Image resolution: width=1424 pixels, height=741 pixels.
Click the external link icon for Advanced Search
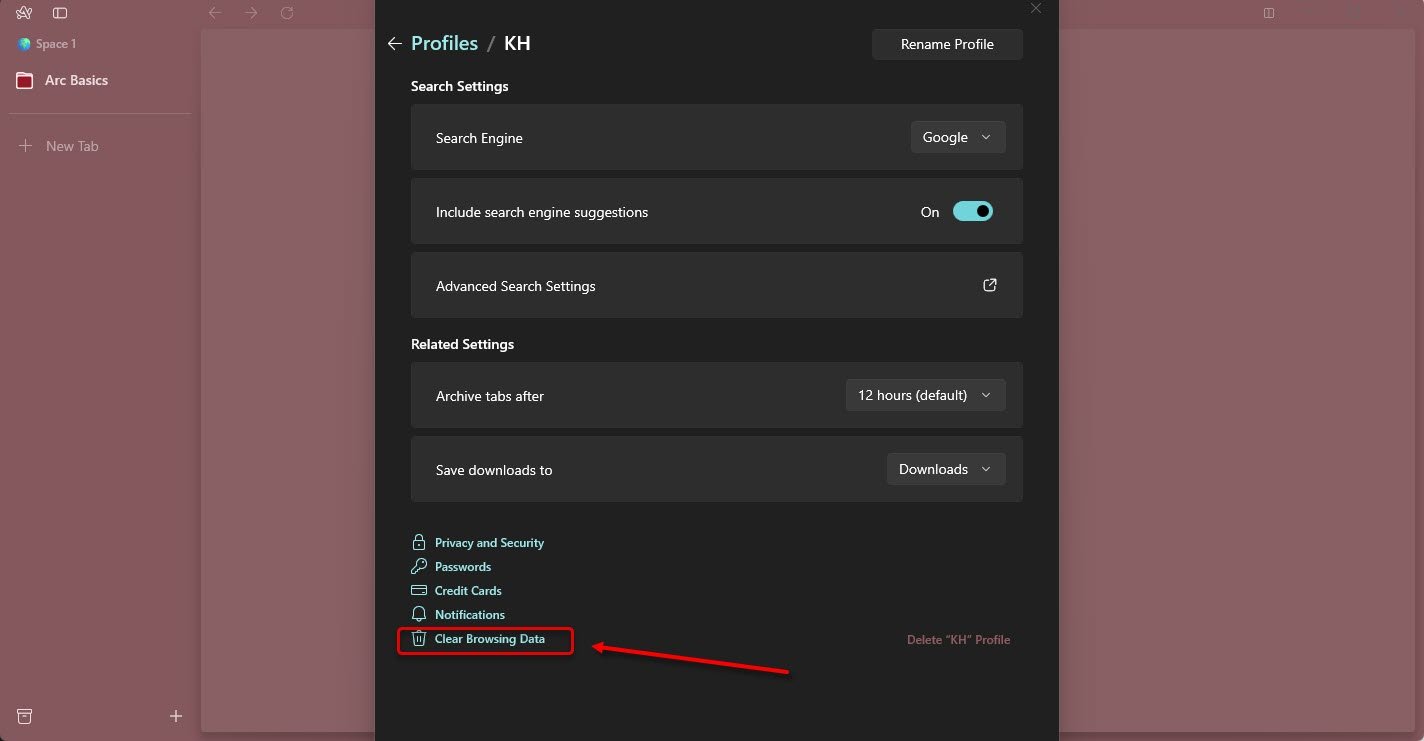(989, 285)
